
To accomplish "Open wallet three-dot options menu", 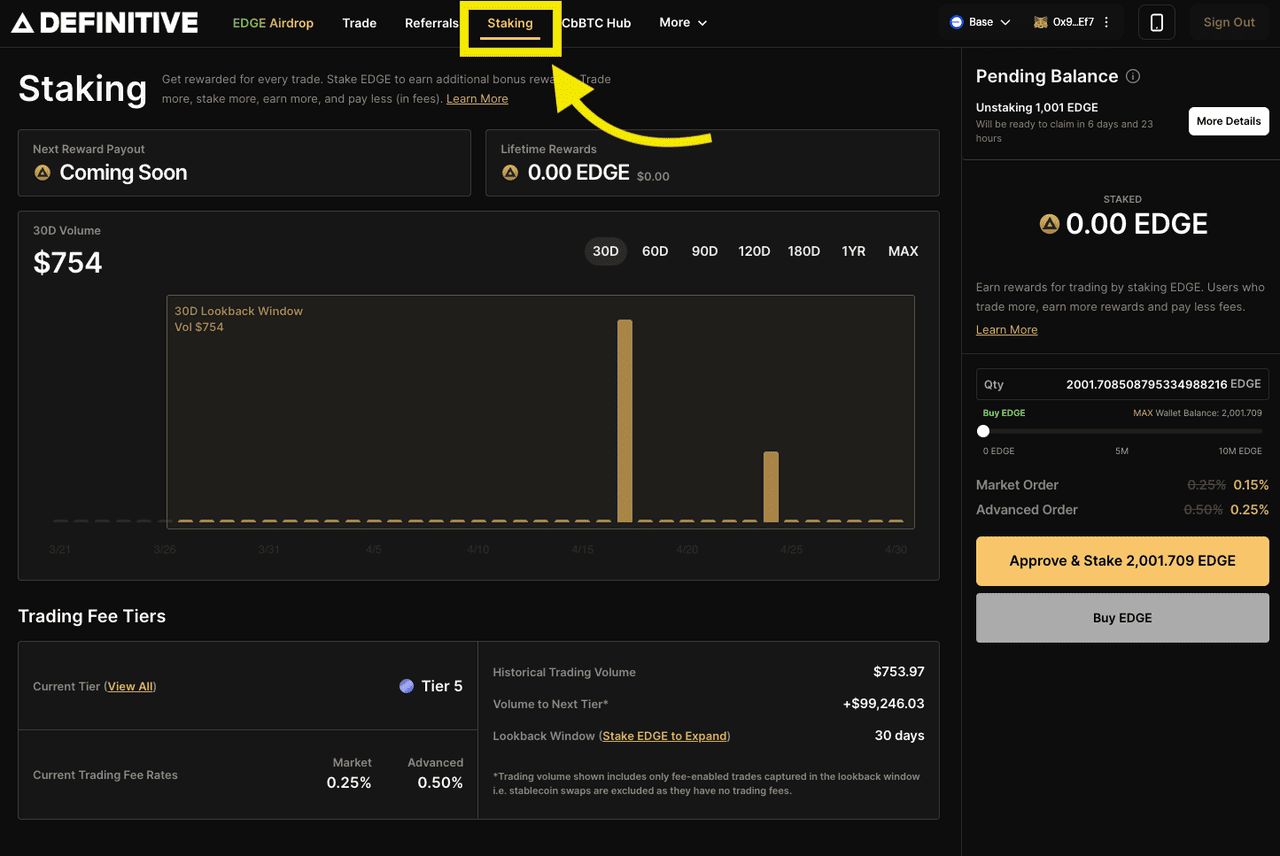I will coord(1106,22).
